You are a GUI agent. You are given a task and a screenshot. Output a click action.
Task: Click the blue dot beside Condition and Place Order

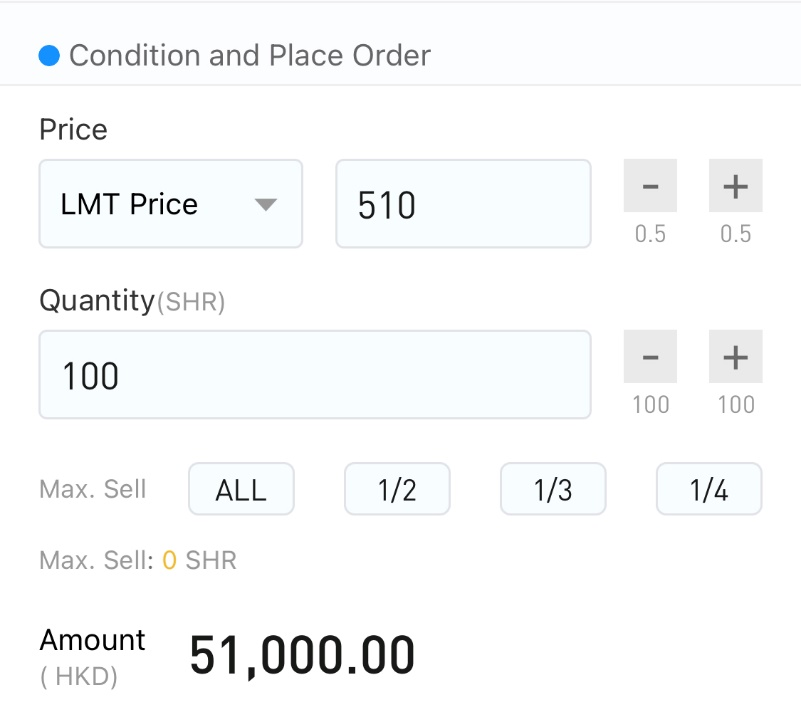[49, 55]
